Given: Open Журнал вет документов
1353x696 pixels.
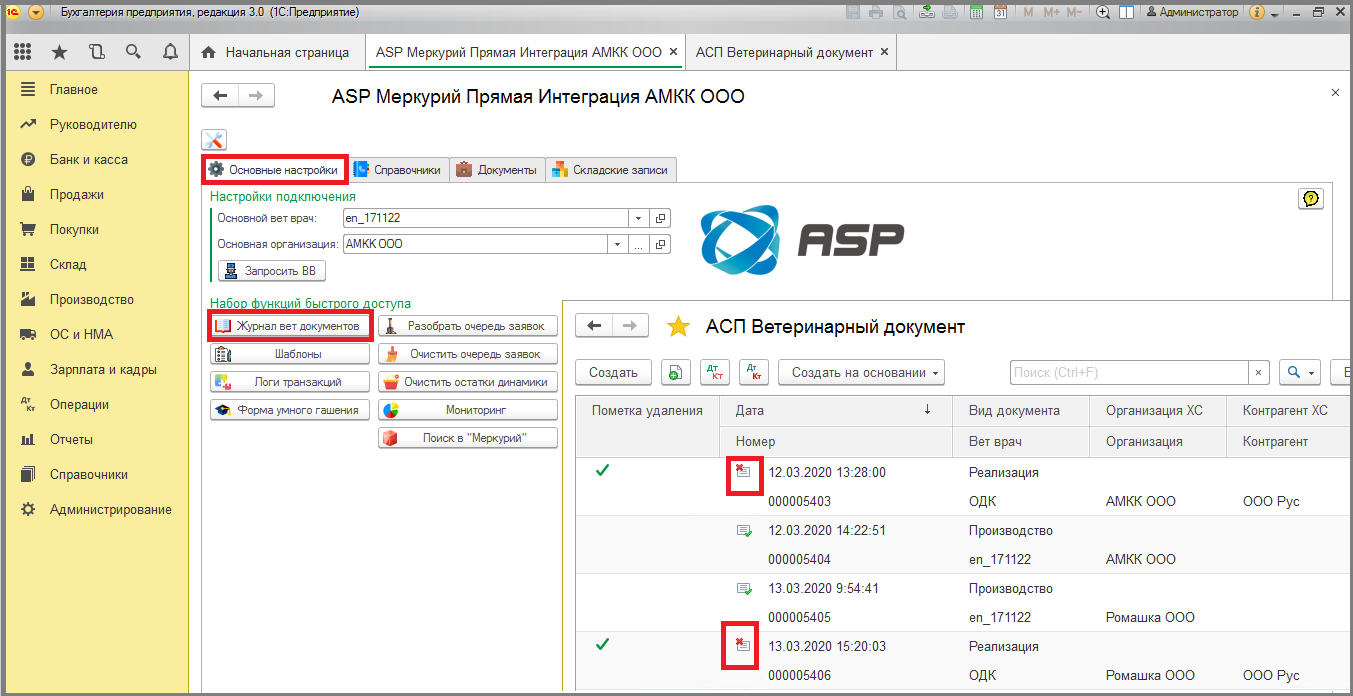Looking at the screenshot, I should (x=290, y=326).
